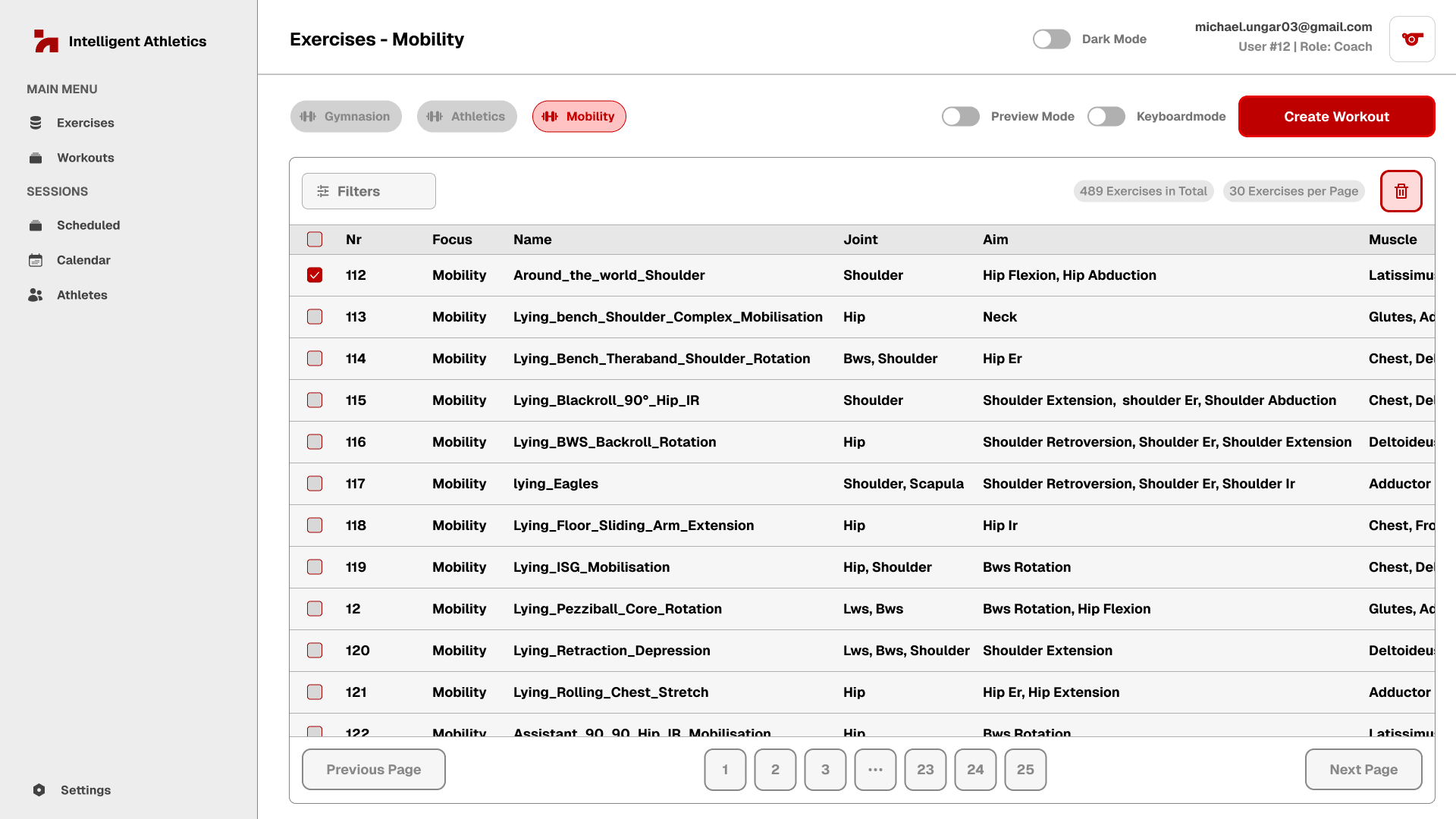Open 30 Exercises per Page selector
The image size is (1456, 819).
click(1293, 191)
